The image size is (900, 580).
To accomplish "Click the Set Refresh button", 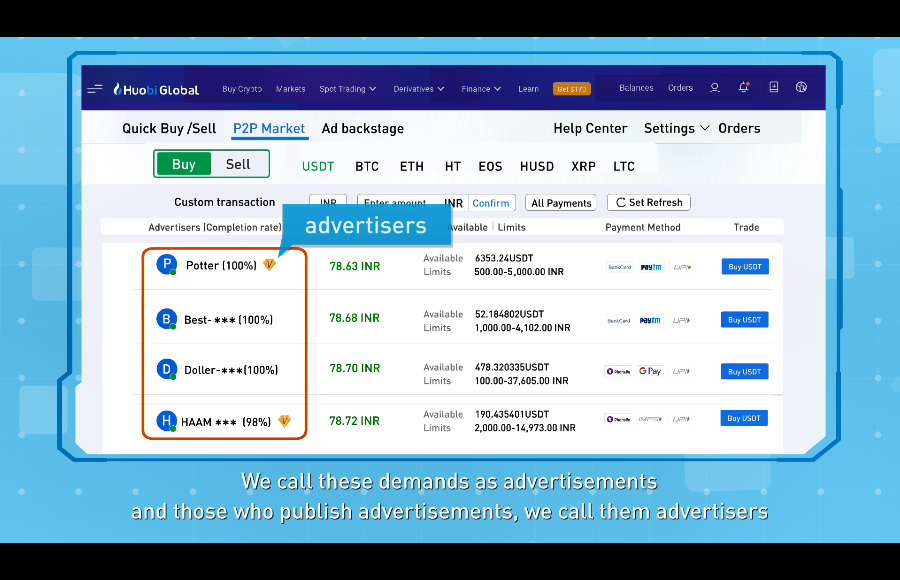I will coord(649,202).
